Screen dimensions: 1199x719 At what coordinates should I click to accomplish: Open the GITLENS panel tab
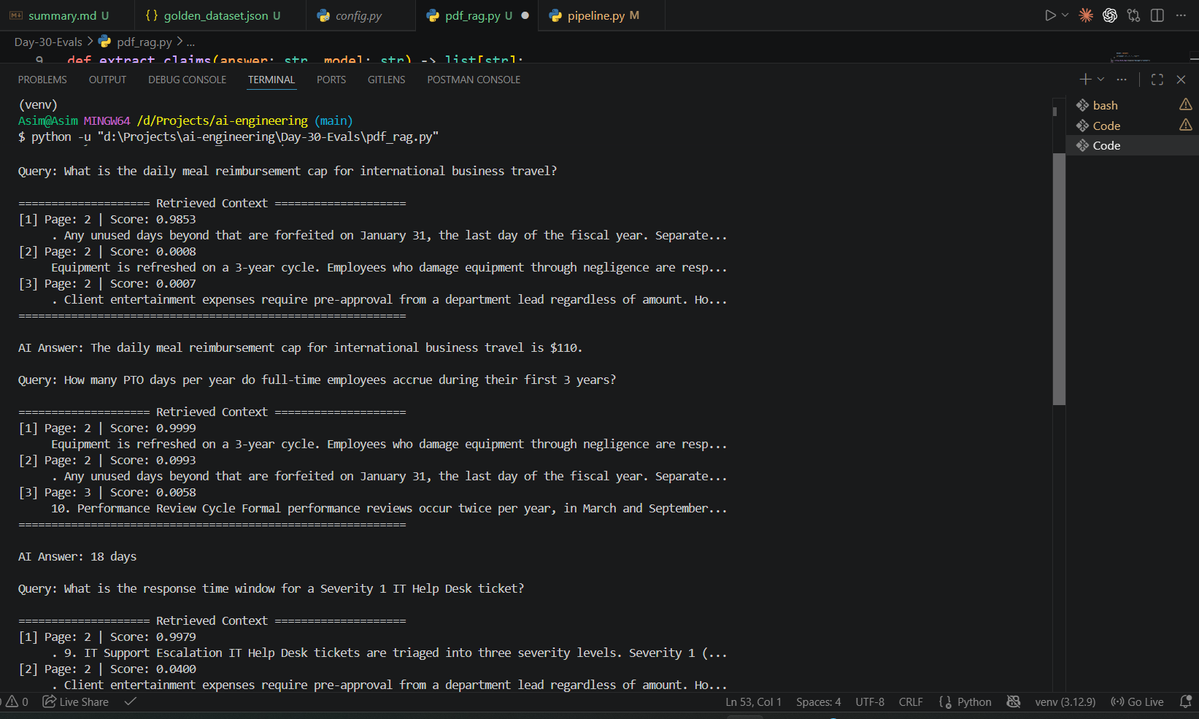click(x=386, y=80)
